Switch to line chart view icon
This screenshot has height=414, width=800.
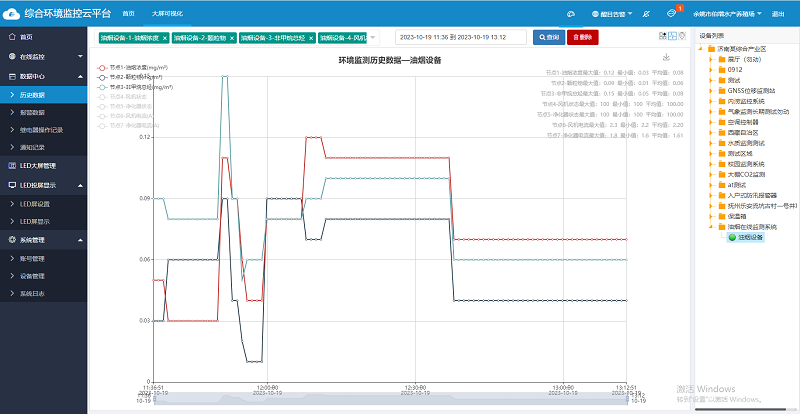pyautogui.click(x=672, y=36)
